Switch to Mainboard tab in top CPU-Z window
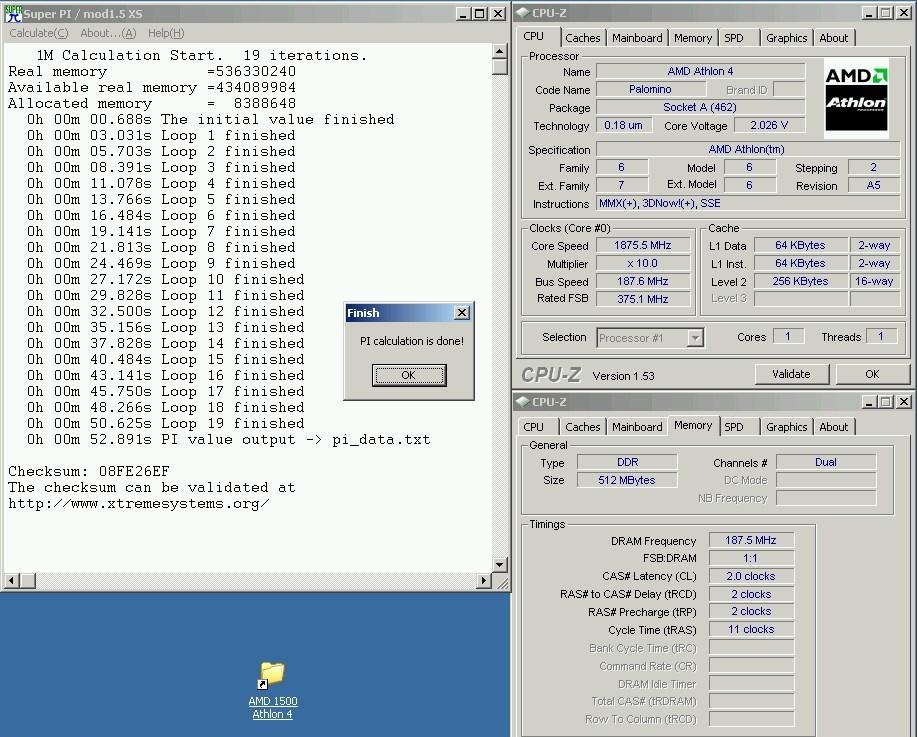917x737 pixels. click(x=637, y=38)
